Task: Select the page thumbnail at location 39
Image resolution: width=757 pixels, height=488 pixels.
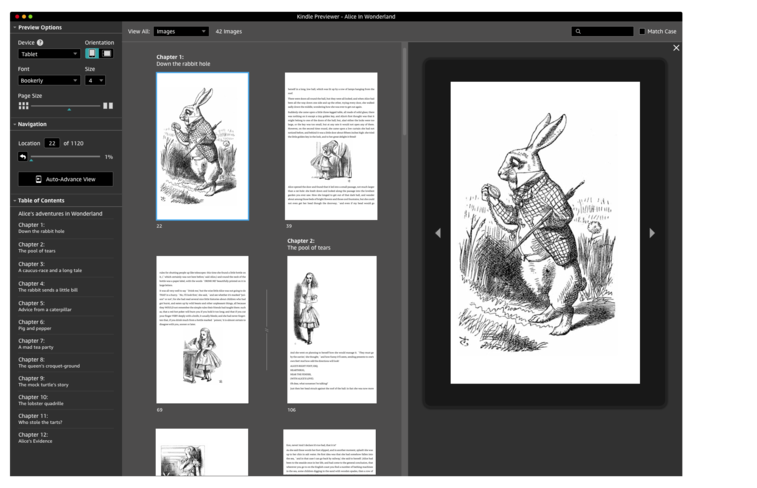Action: pos(331,146)
